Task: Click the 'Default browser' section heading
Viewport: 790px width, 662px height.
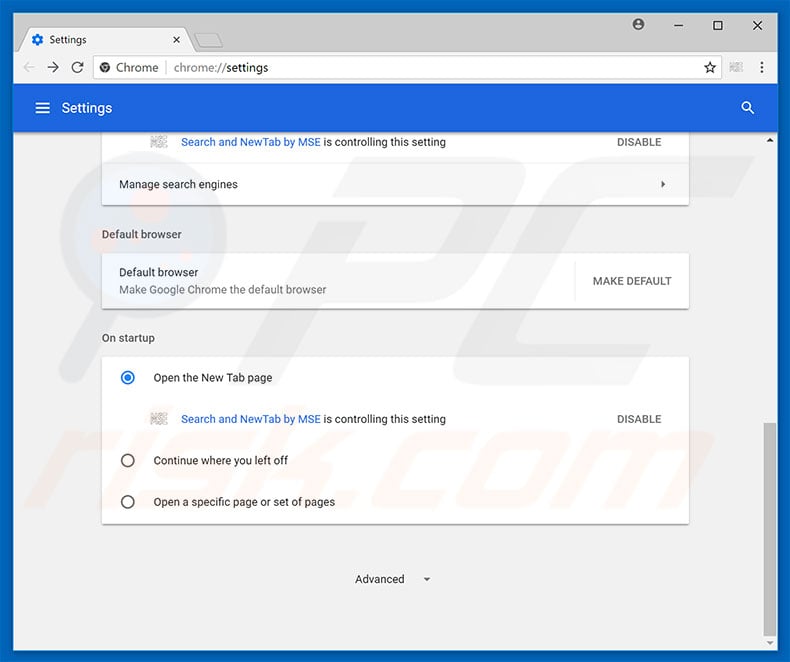Action: pyautogui.click(x=142, y=234)
